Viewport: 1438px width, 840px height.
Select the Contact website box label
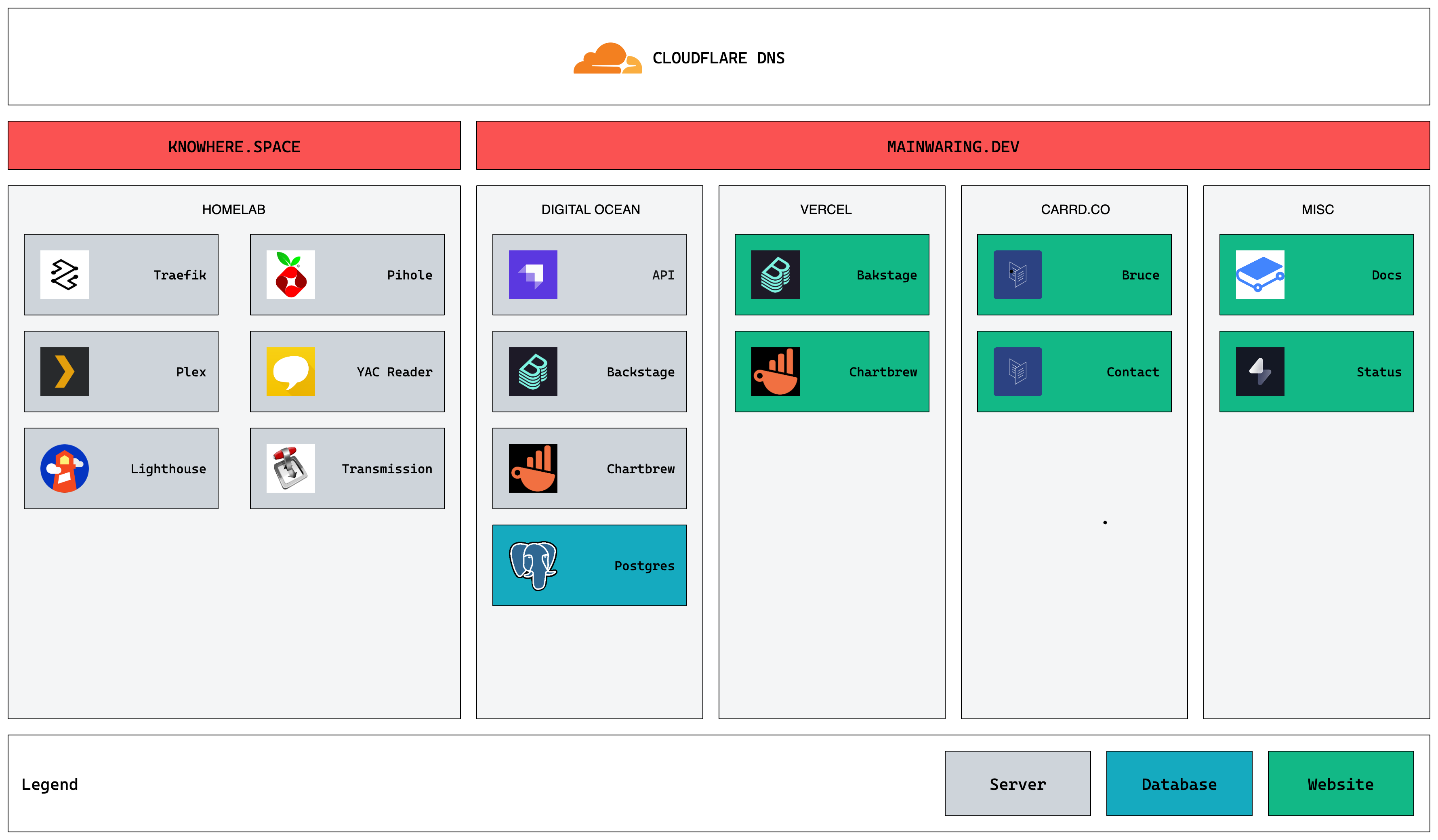pyautogui.click(x=1132, y=372)
